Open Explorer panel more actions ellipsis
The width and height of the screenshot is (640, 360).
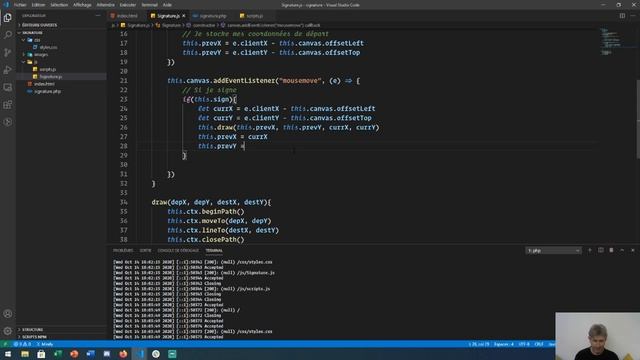click(98, 16)
